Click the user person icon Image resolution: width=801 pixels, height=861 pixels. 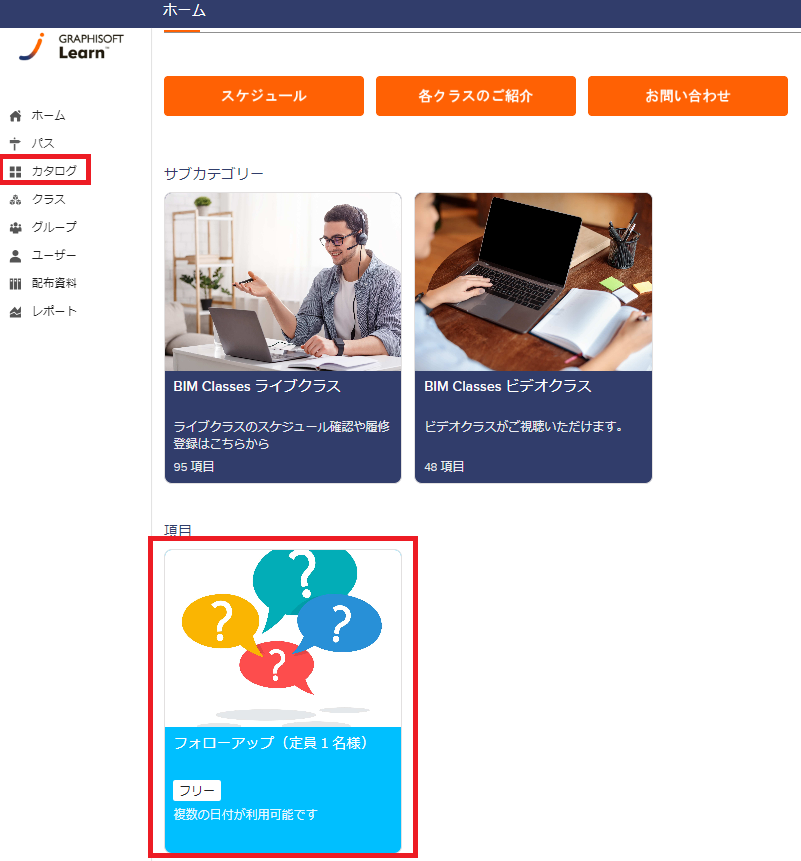pyautogui.click(x=15, y=256)
